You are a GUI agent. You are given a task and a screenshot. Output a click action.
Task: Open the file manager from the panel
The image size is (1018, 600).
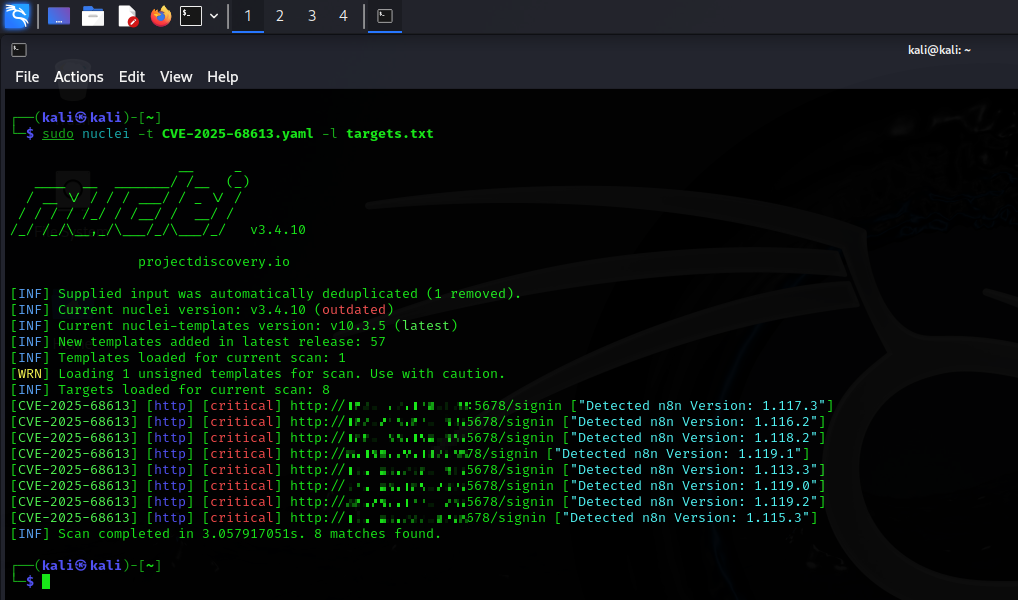click(93, 16)
